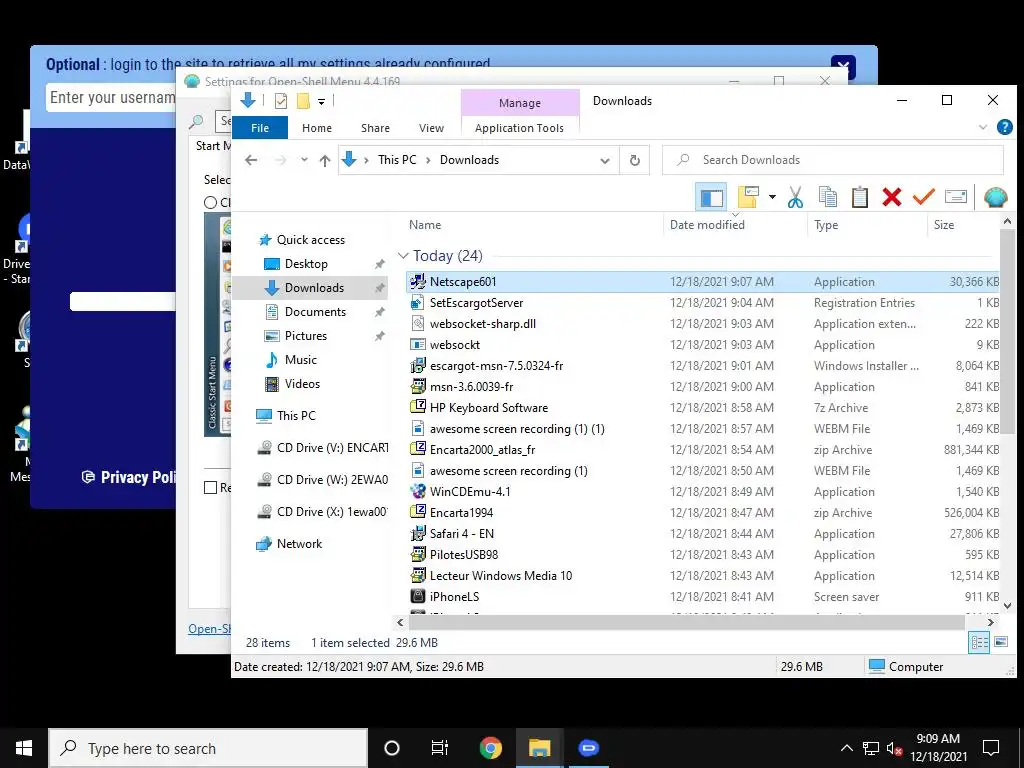This screenshot has height=768, width=1024.
Task: Click the Open-Shell link in settings window
Action: click(209, 628)
